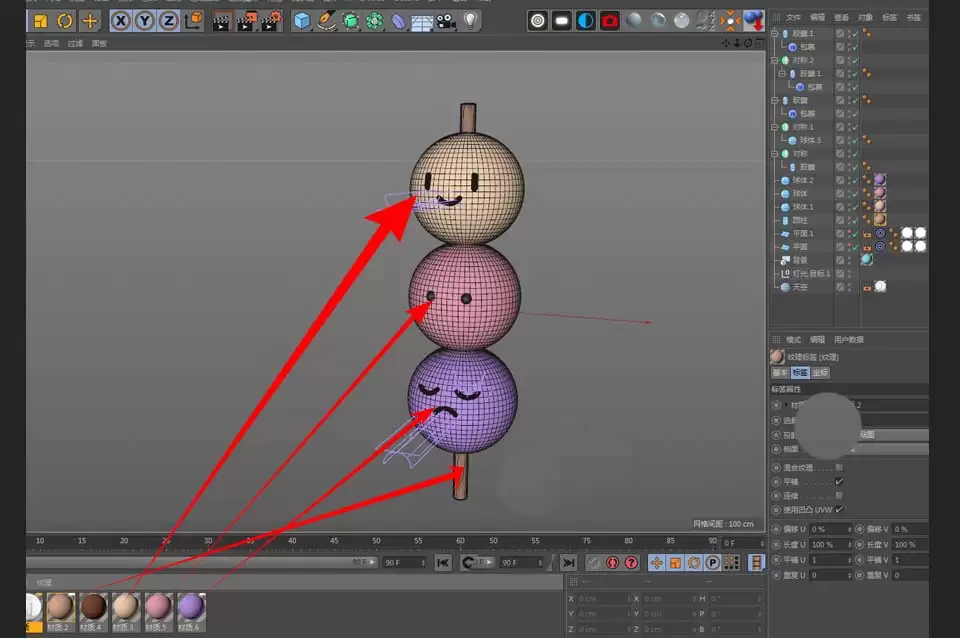The image size is (960, 638).
Task: Uncheck the 平铺 checkbox in tag properties
Action: click(838, 482)
